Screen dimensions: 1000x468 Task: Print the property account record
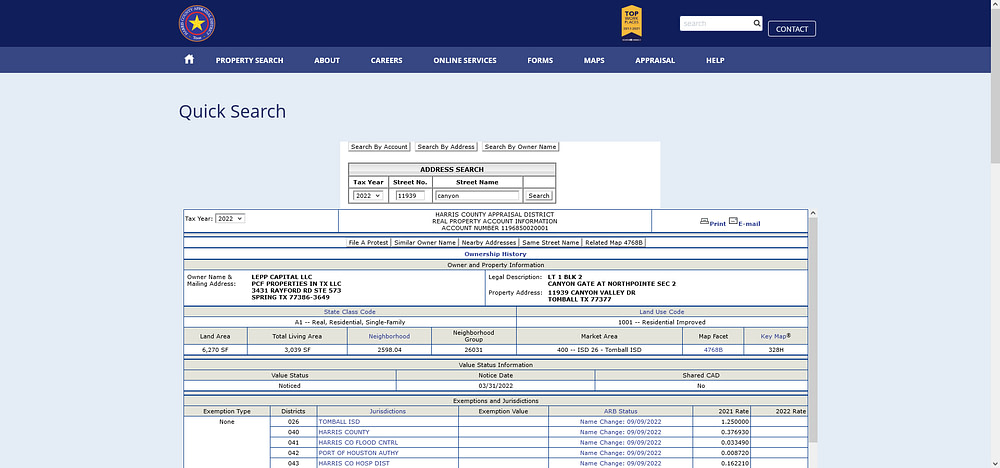713,222
